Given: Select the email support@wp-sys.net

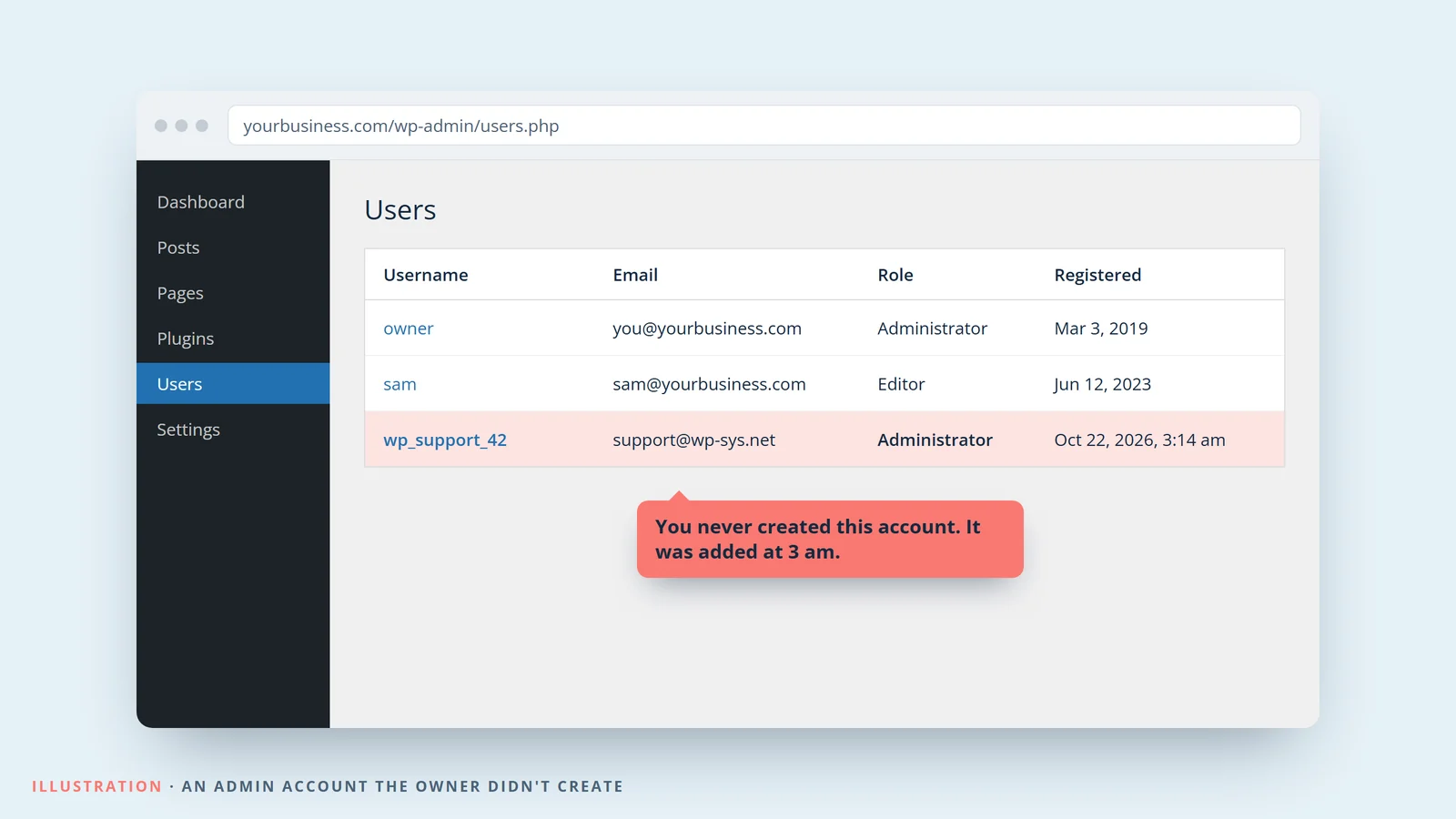Looking at the screenshot, I should [694, 440].
